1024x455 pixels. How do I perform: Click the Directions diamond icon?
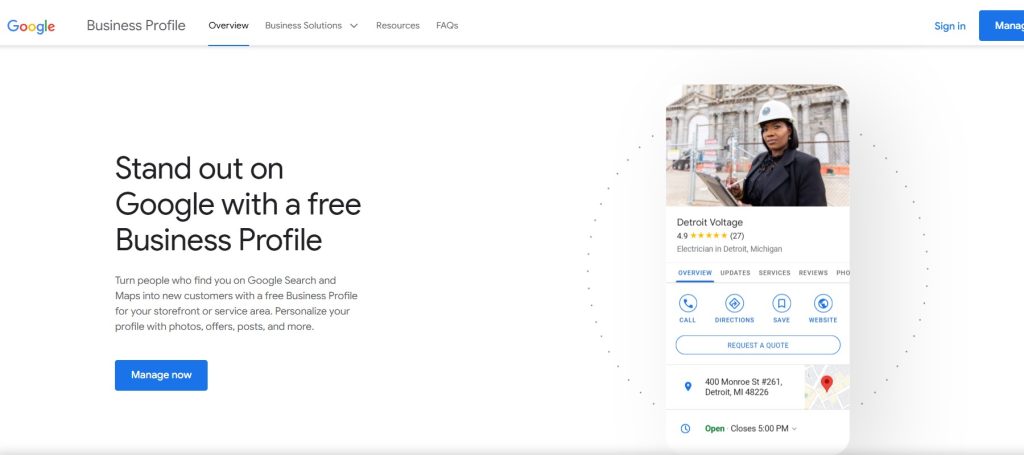click(x=734, y=304)
